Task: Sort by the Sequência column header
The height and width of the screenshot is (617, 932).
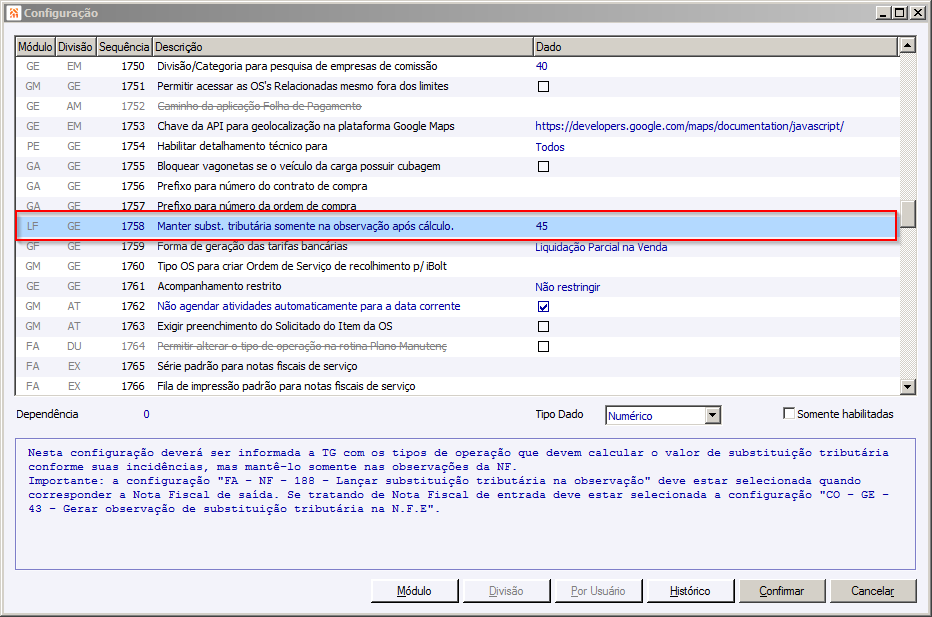Action: [124, 46]
